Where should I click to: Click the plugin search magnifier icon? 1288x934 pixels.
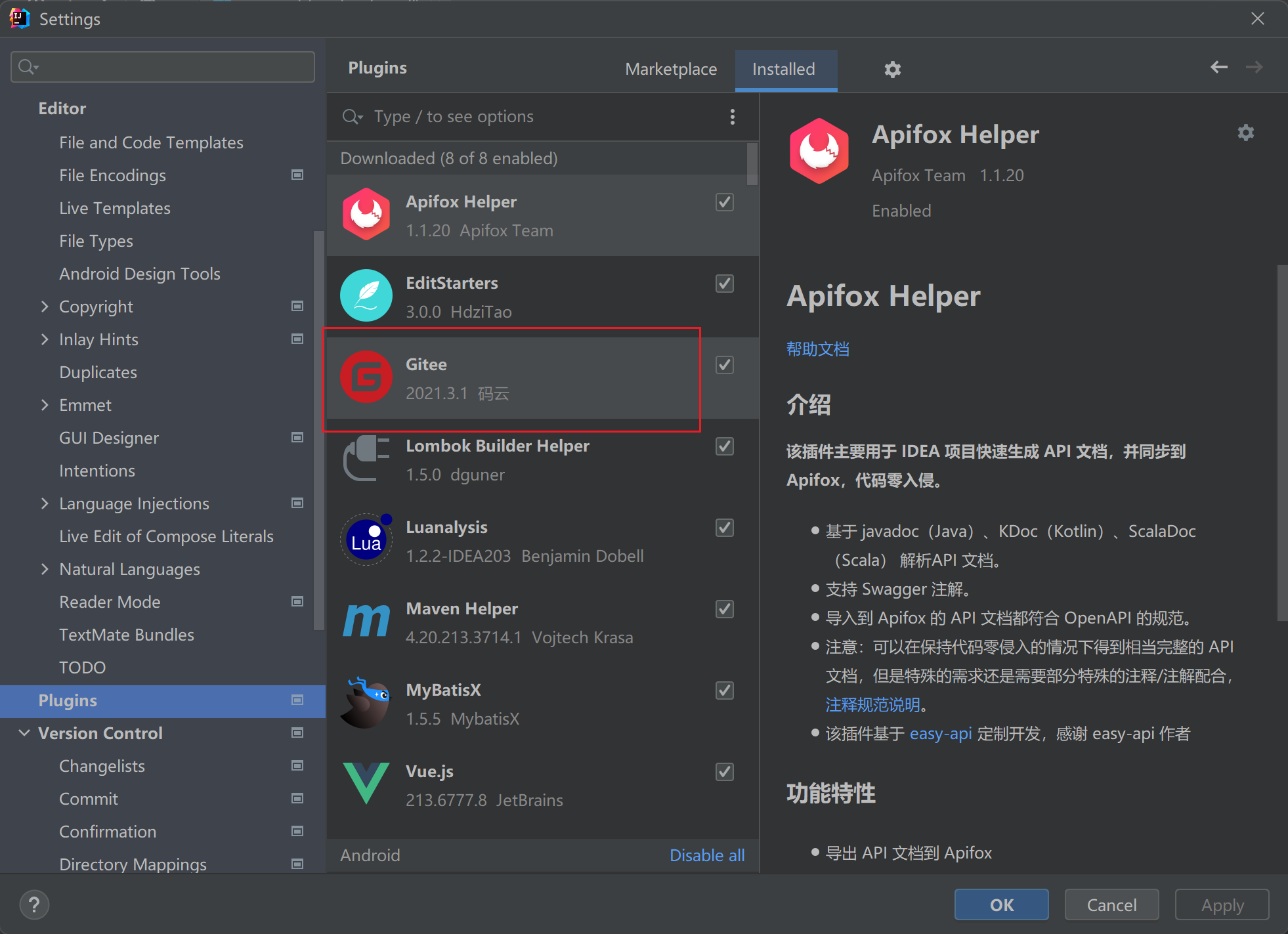click(352, 117)
